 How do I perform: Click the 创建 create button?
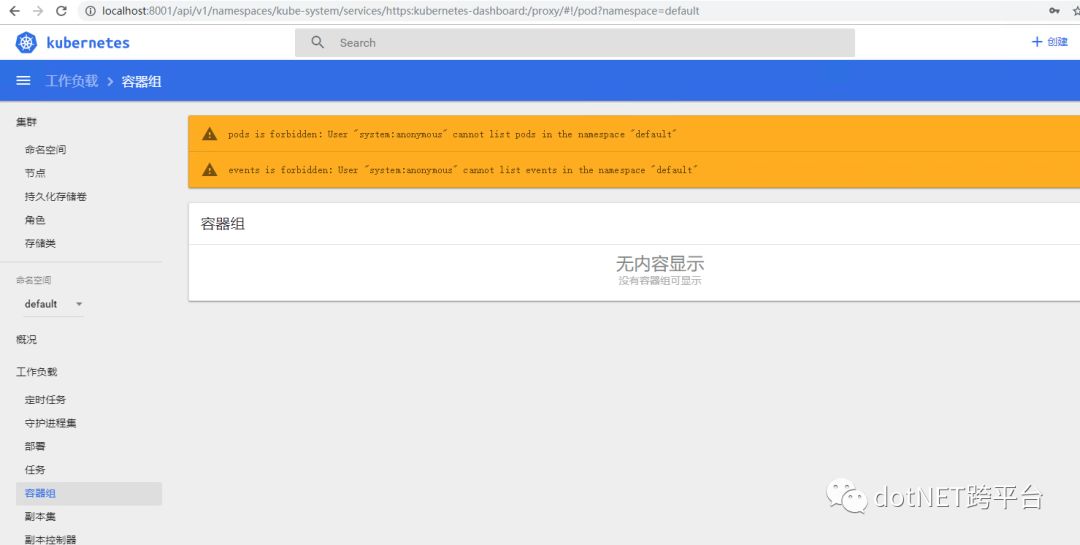[x=1050, y=42]
